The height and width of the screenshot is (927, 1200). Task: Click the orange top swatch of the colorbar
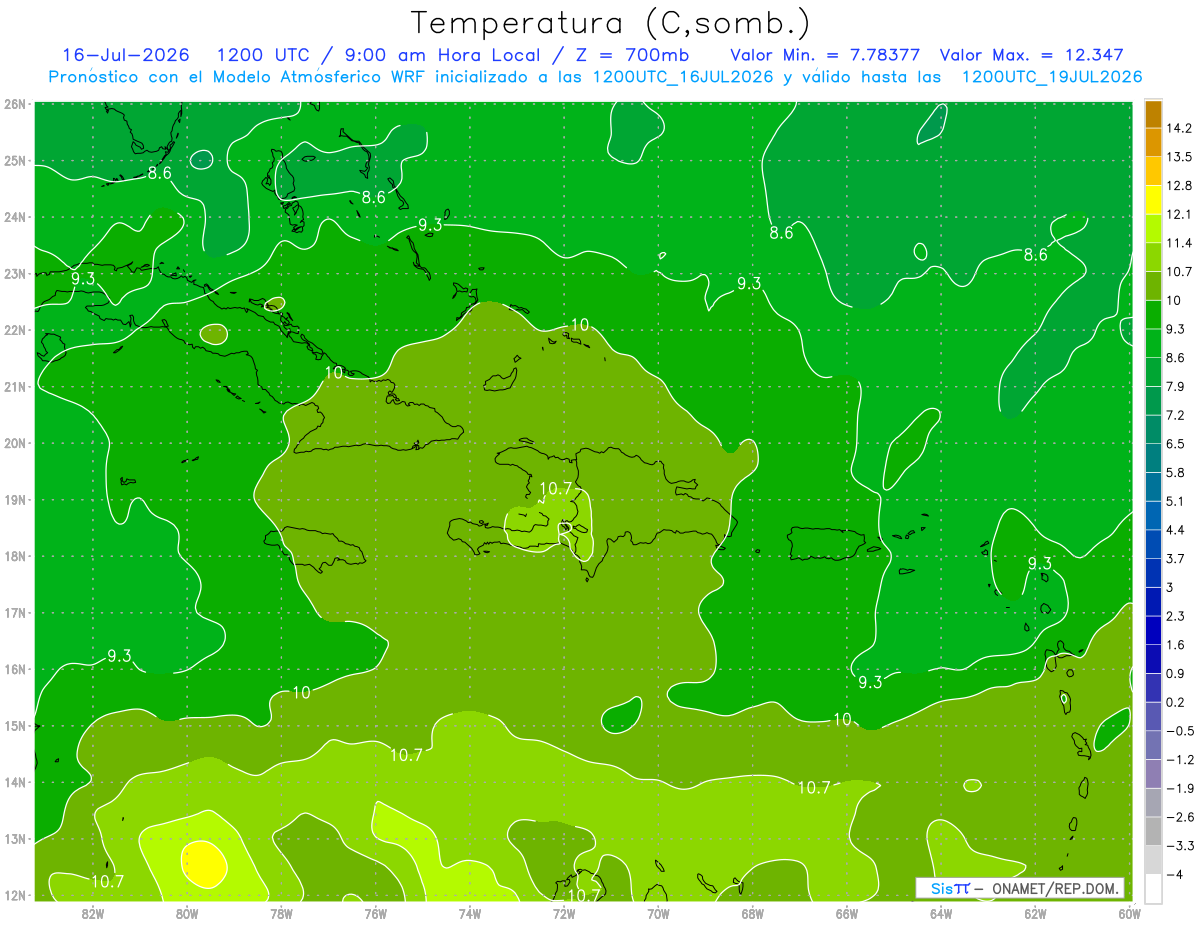click(1154, 115)
